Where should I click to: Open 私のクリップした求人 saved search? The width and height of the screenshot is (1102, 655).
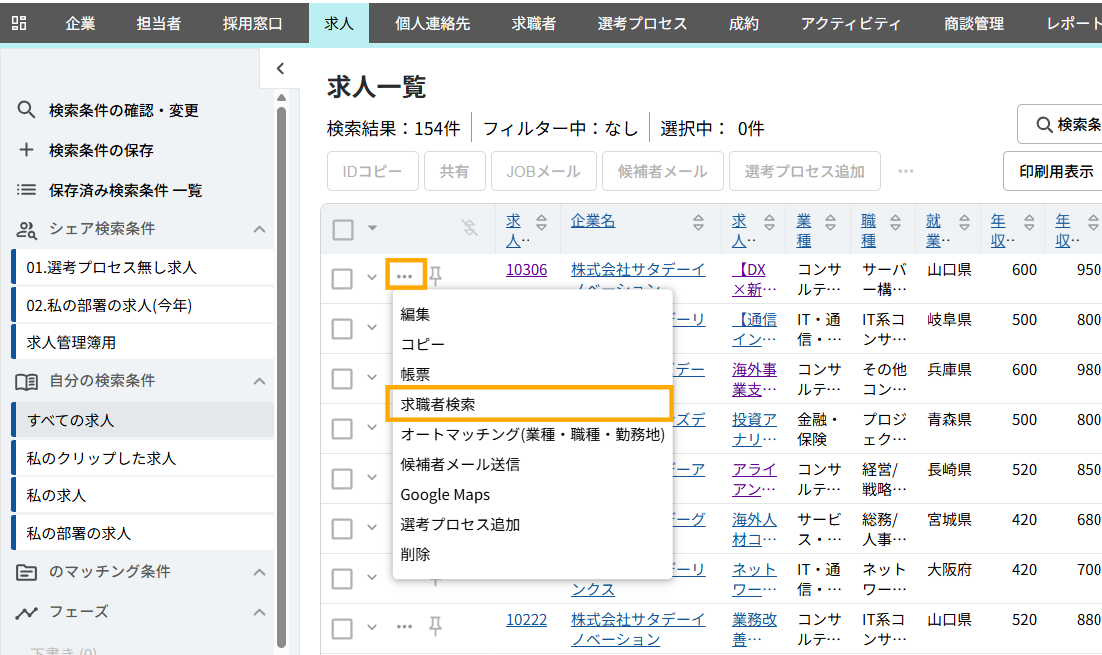(101, 458)
